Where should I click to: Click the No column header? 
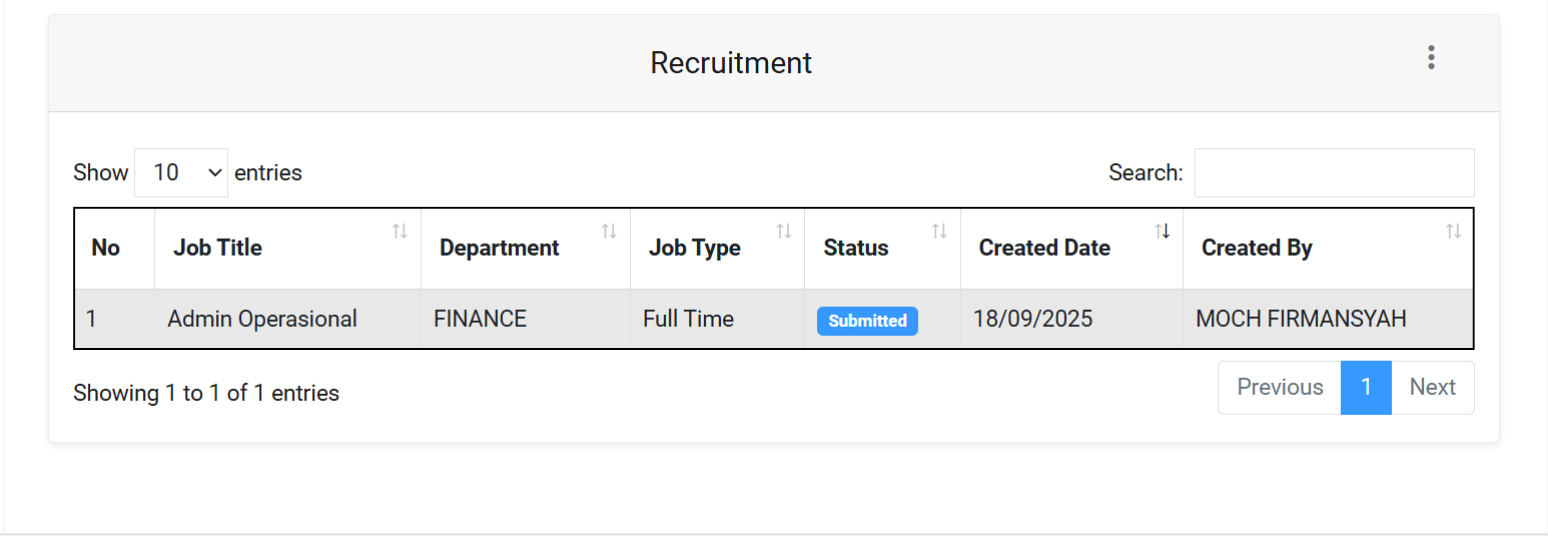point(106,248)
